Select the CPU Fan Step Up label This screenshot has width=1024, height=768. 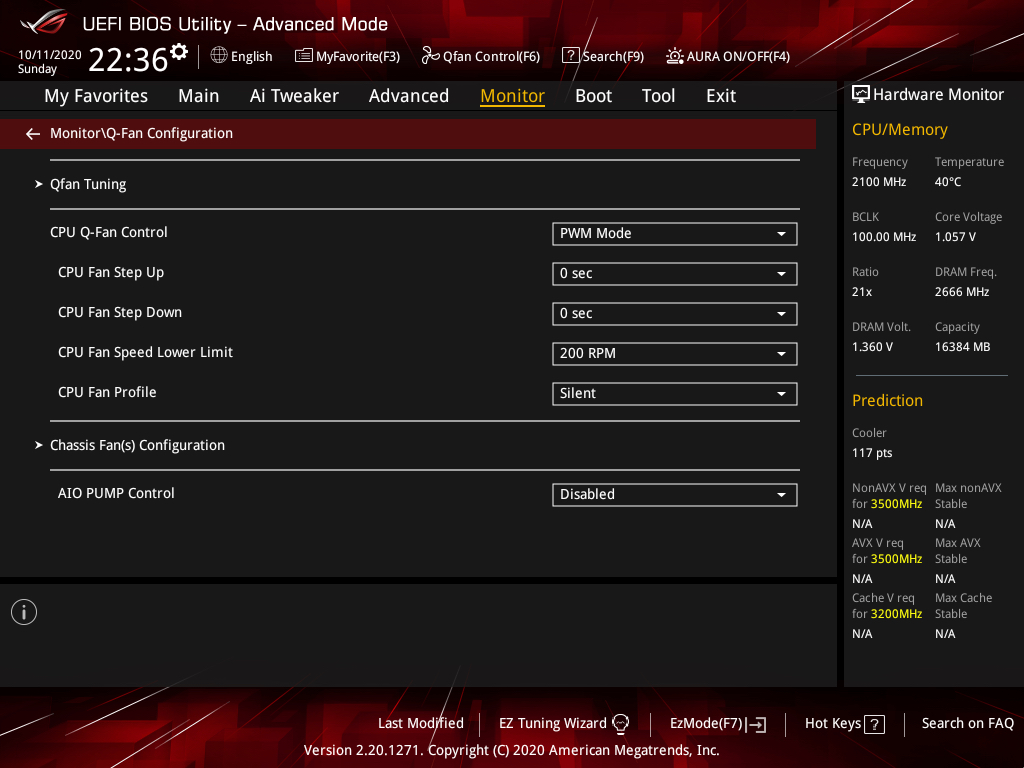111,272
